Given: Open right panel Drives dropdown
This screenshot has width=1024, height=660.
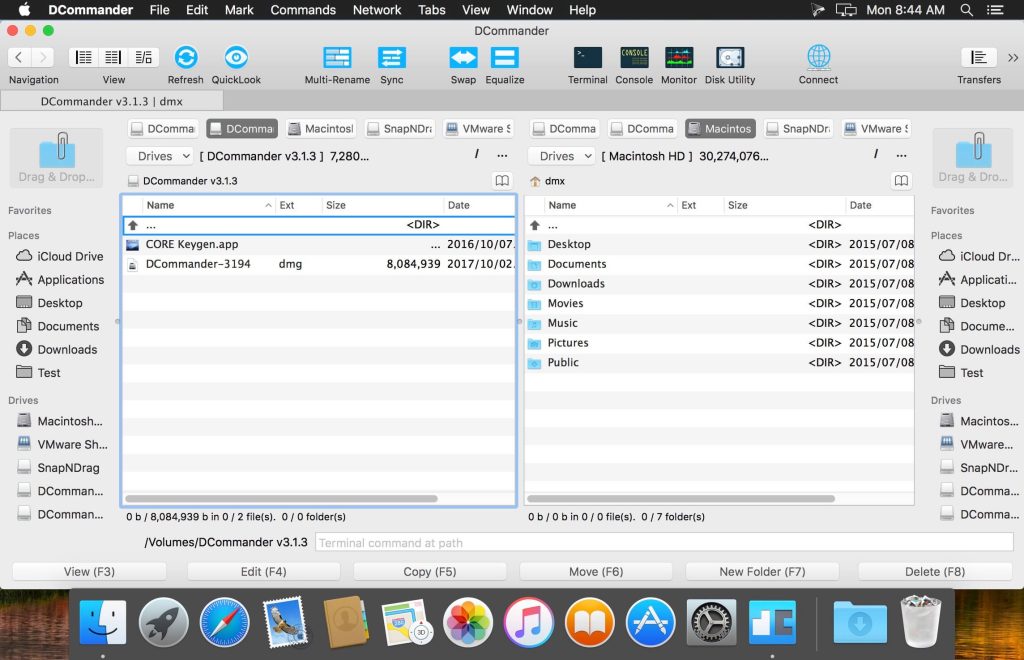Looking at the screenshot, I should click(561, 156).
